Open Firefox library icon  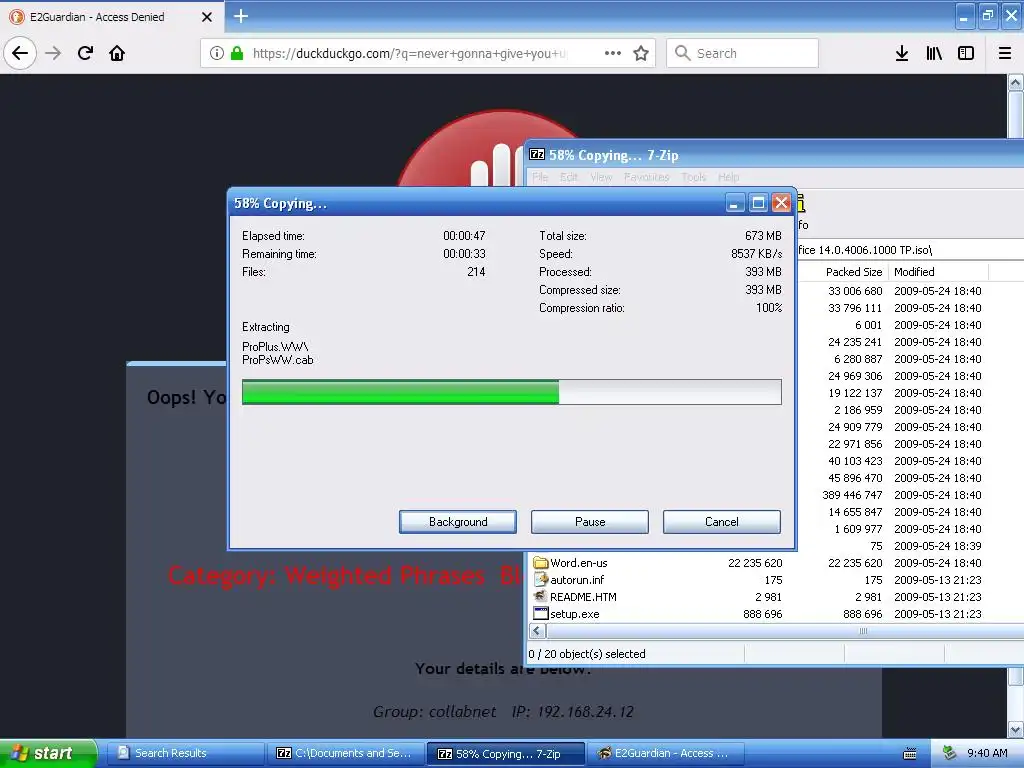point(934,53)
